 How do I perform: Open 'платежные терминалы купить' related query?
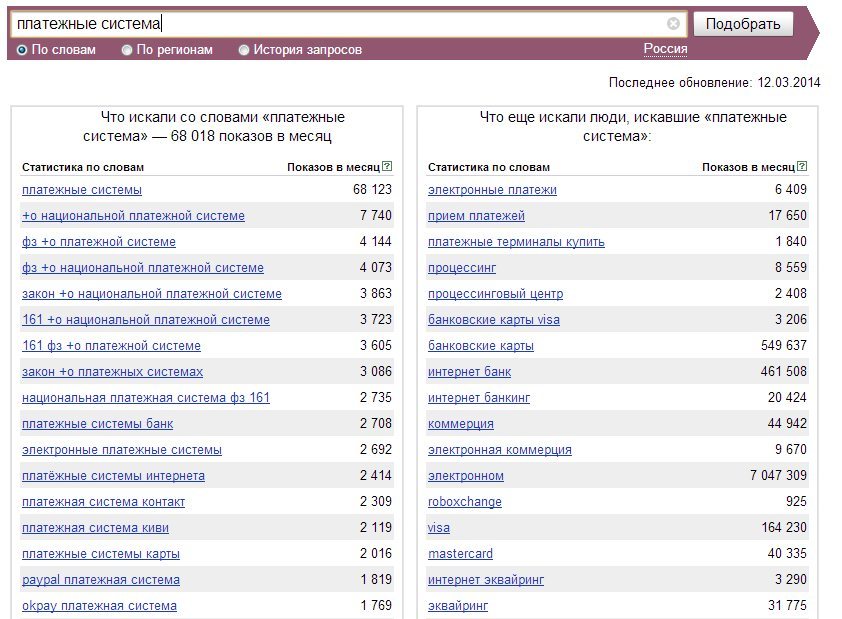516,242
